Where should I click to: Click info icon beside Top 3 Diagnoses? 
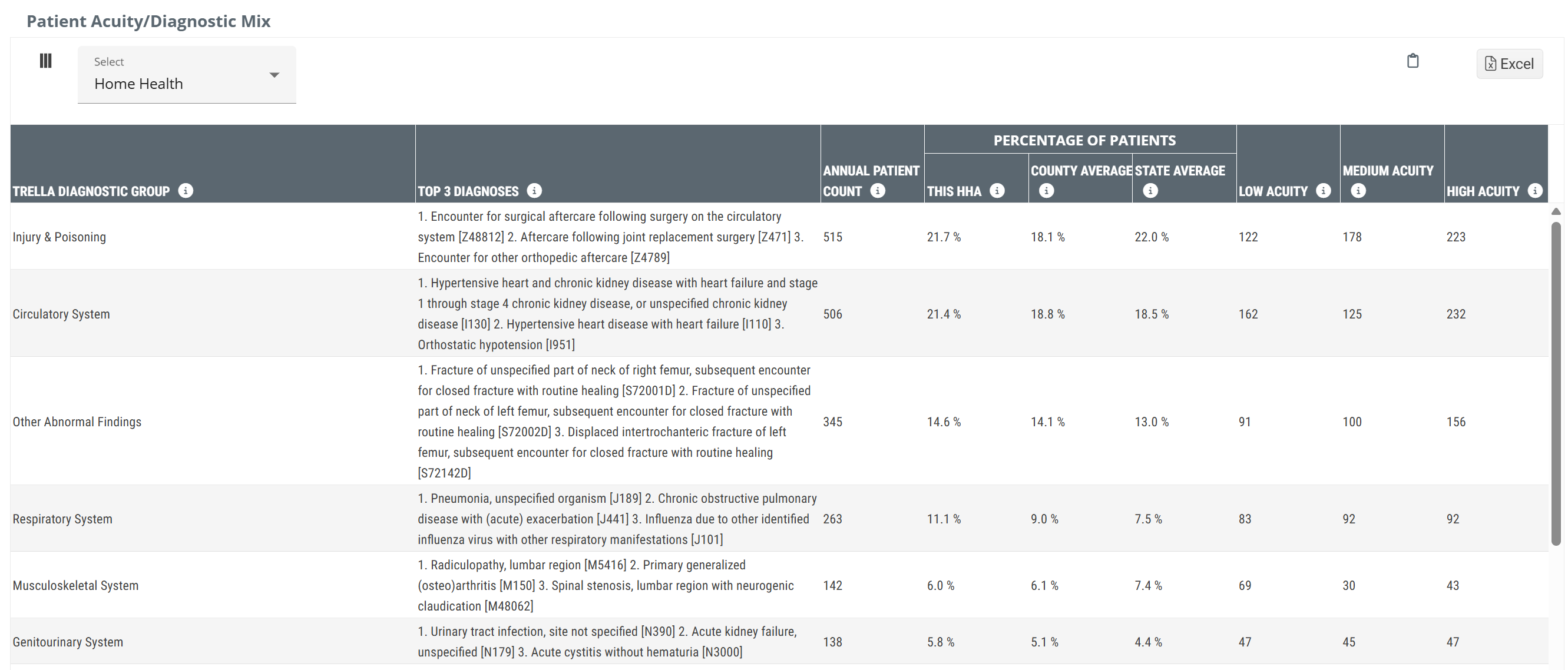click(534, 191)
